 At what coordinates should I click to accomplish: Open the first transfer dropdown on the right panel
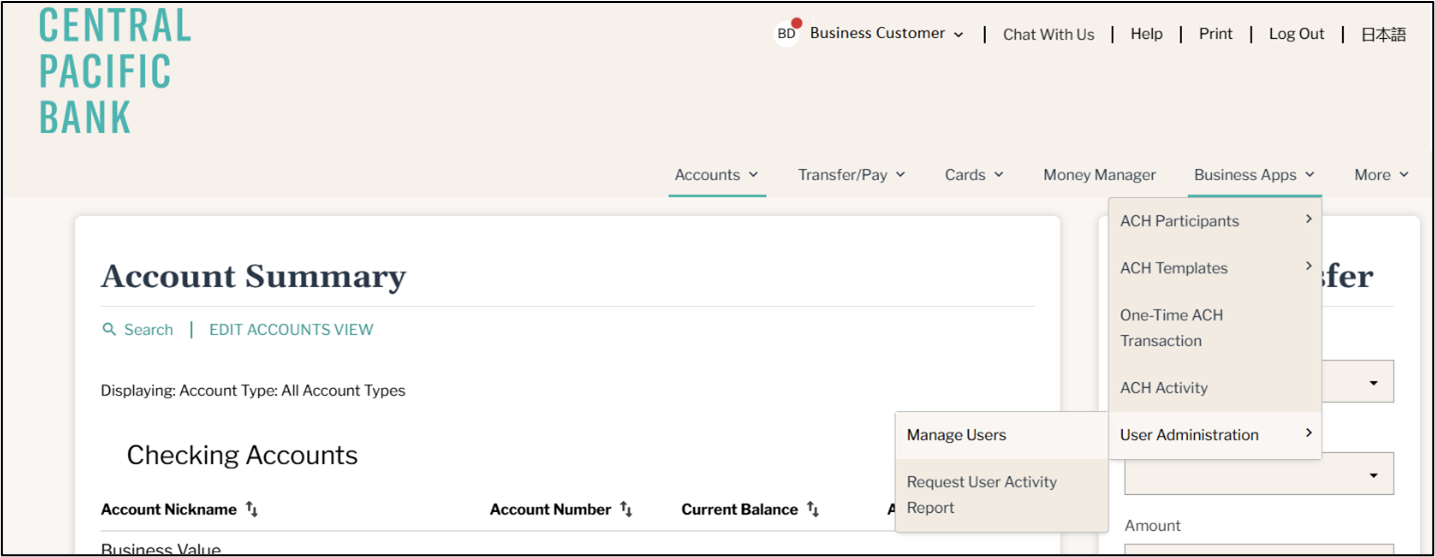point(1259,382)
